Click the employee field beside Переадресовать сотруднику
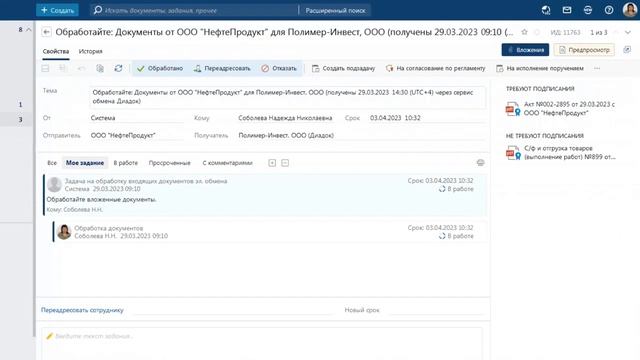The image size is (640, 360). (233, 310)
